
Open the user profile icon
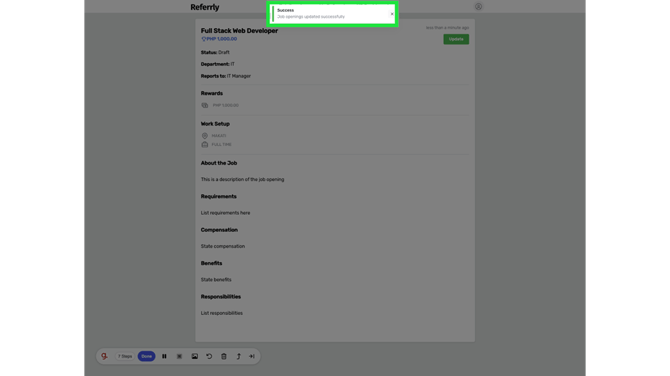[478, 6]
